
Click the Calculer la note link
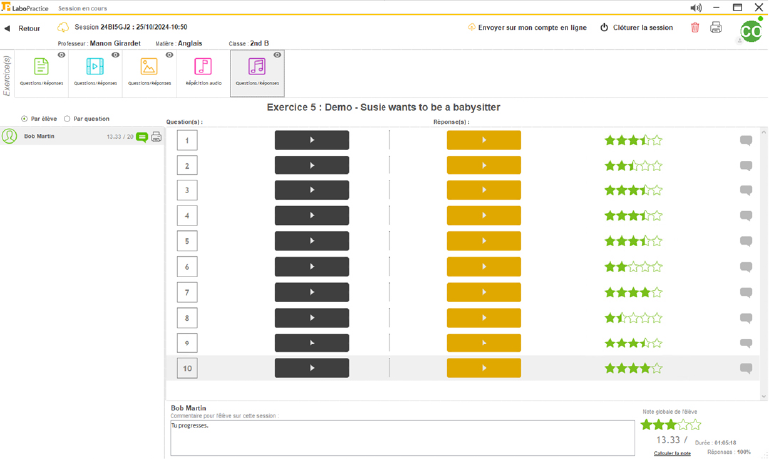pos(672,453)
